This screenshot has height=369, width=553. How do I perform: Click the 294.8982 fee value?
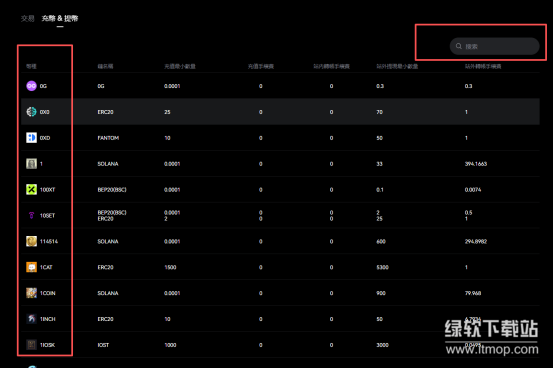pyautogui.click(x=476, y=242)
